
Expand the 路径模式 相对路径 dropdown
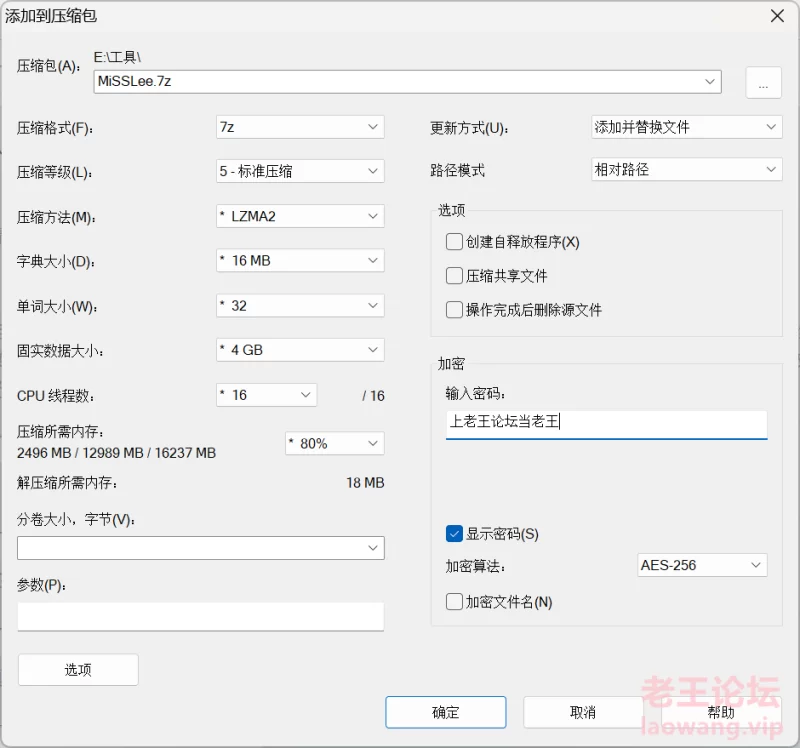686,169
